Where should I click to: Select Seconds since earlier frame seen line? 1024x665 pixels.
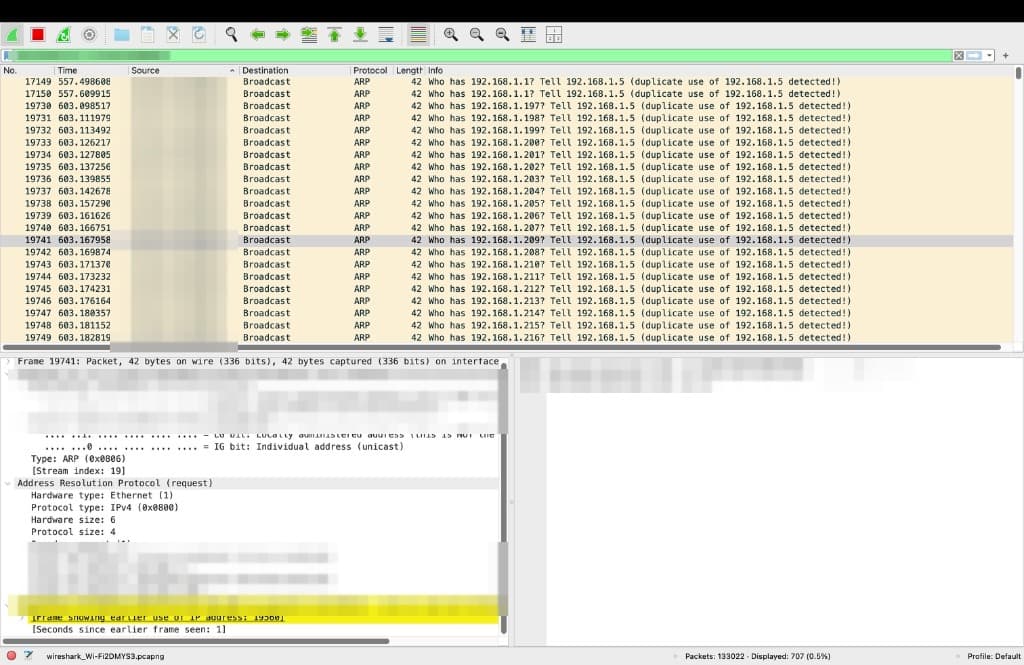tap(129, 630)
